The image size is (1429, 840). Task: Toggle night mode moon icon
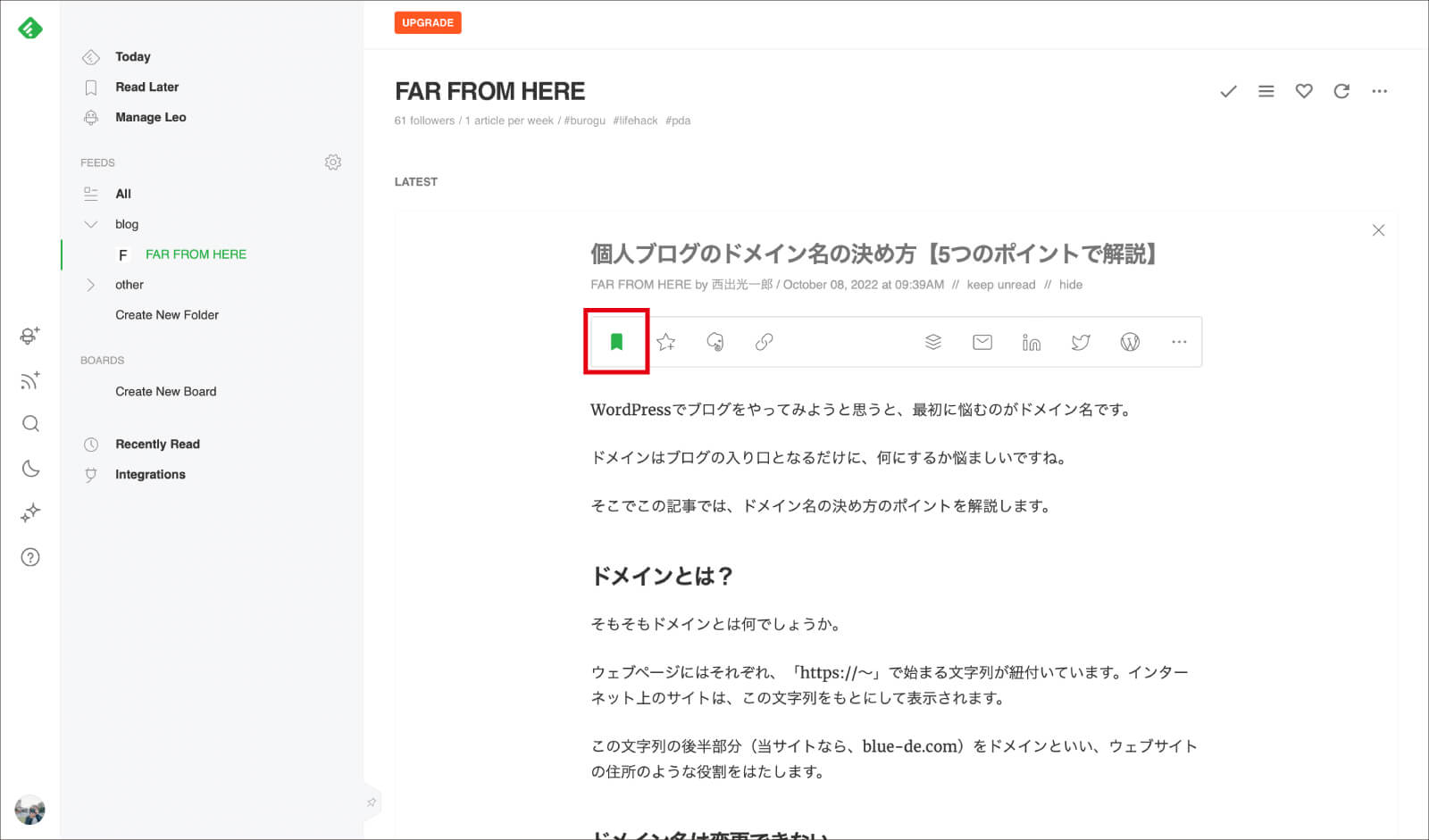(x=30, y=468)
